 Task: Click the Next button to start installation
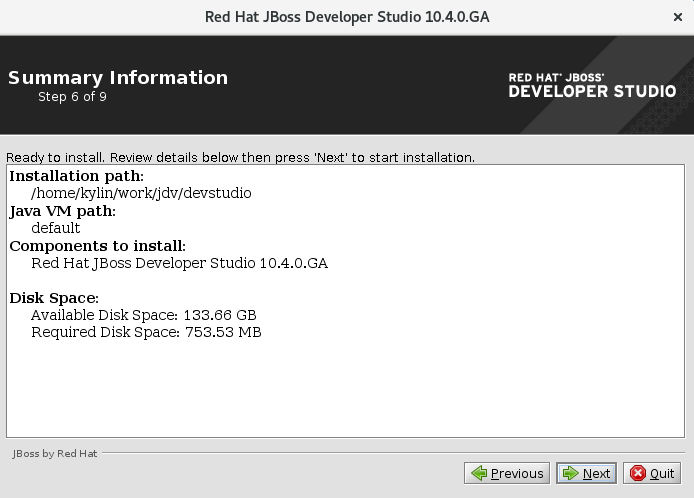(x=586, y=473)
